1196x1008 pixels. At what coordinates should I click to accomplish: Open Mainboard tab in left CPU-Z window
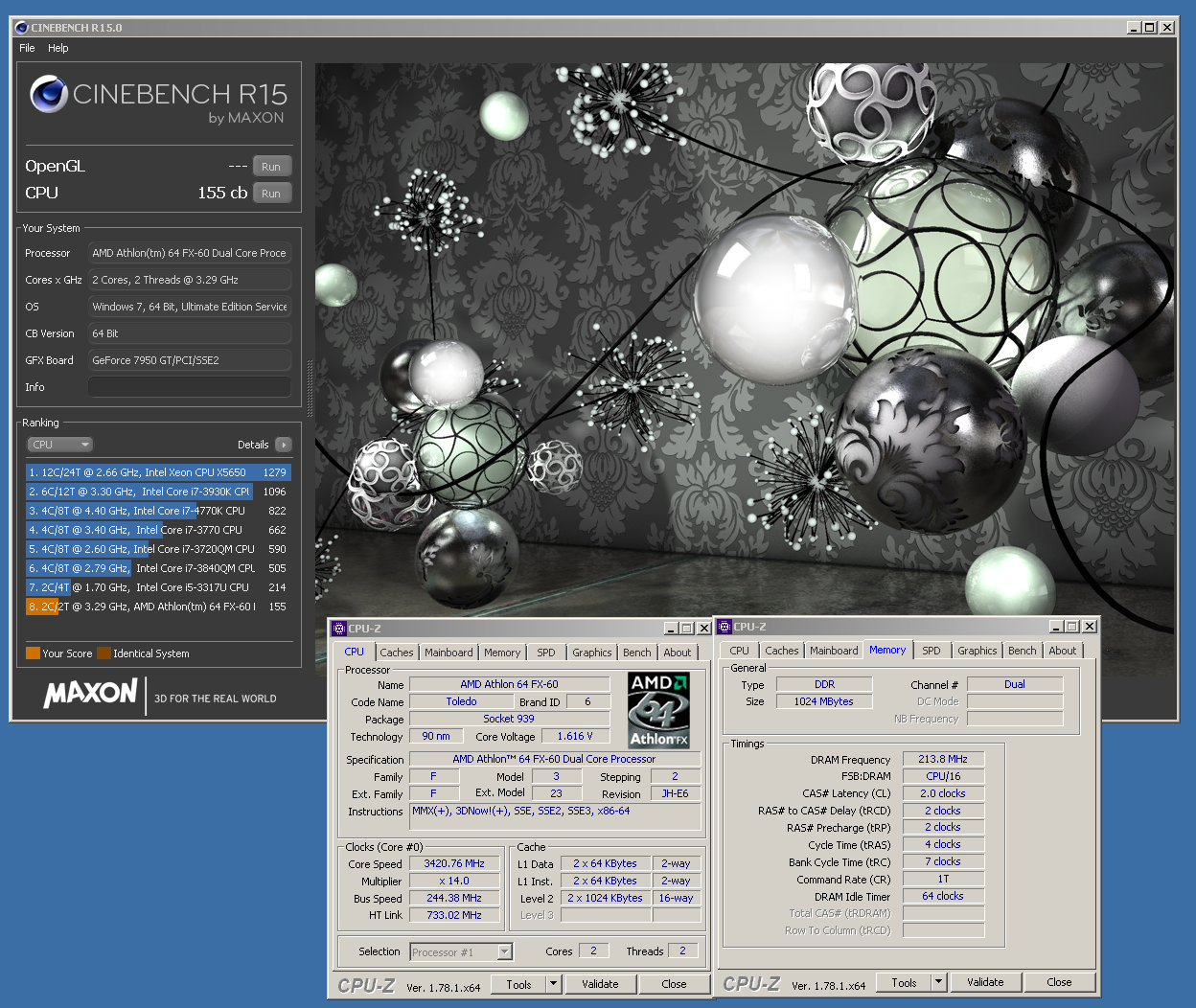tap(448, 653)
